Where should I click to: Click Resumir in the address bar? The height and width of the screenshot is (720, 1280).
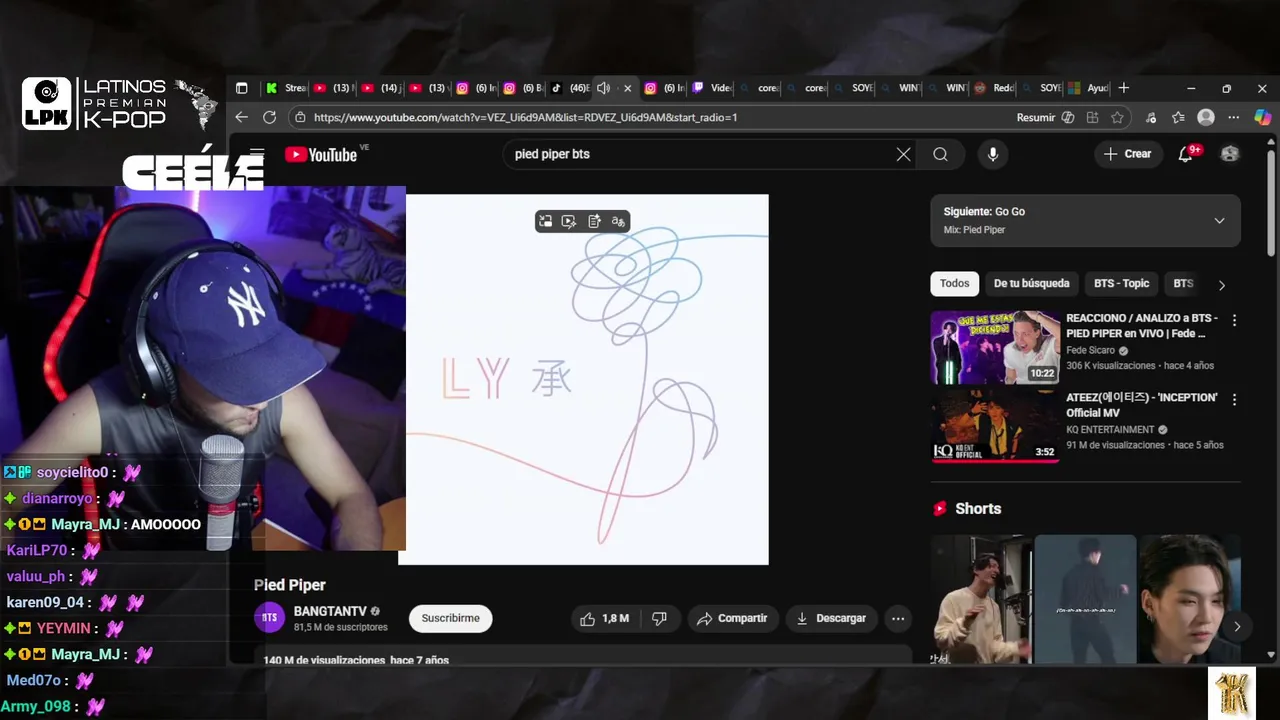point(1036,117)
